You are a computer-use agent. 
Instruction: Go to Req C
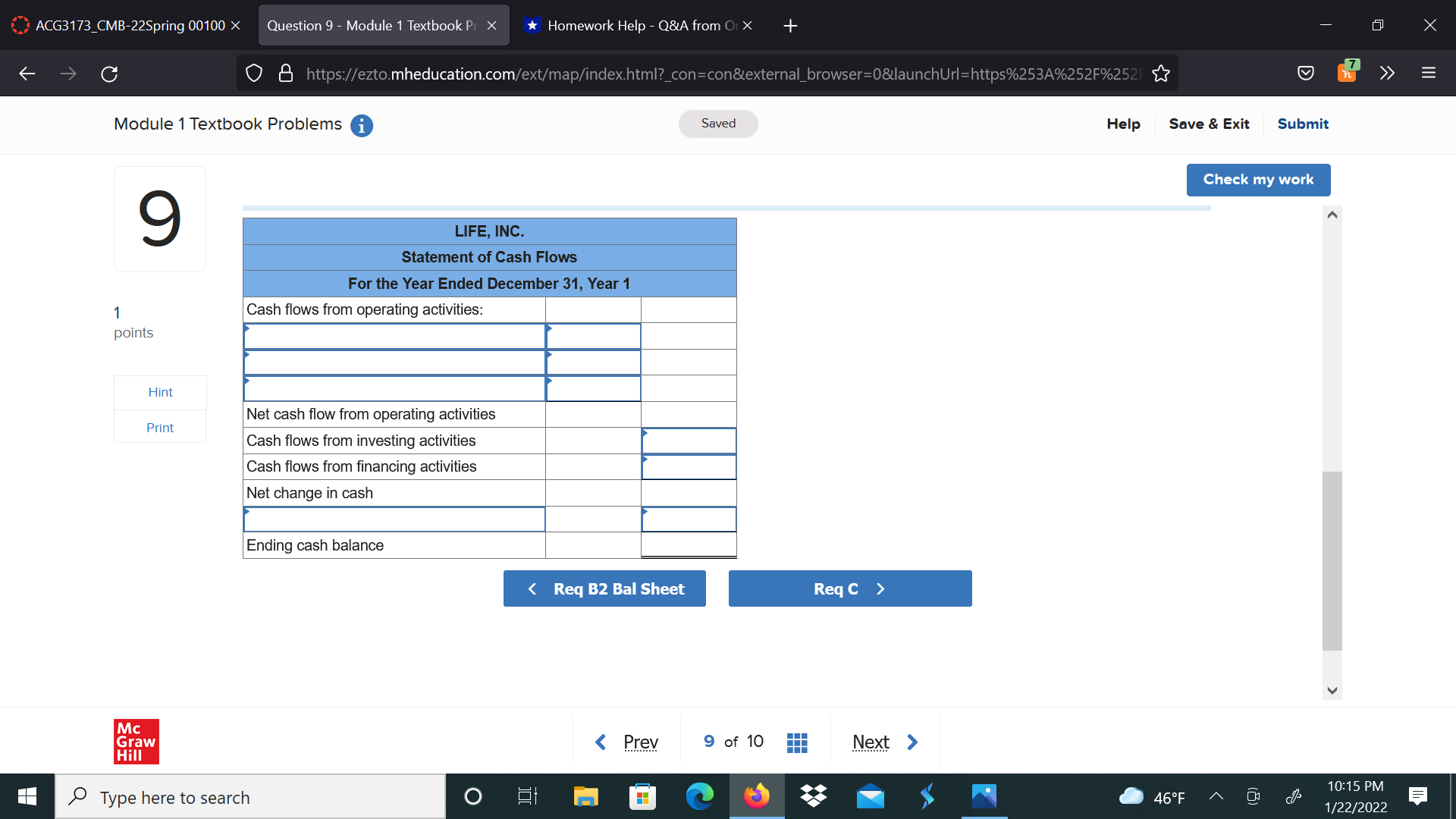(849, 588)
